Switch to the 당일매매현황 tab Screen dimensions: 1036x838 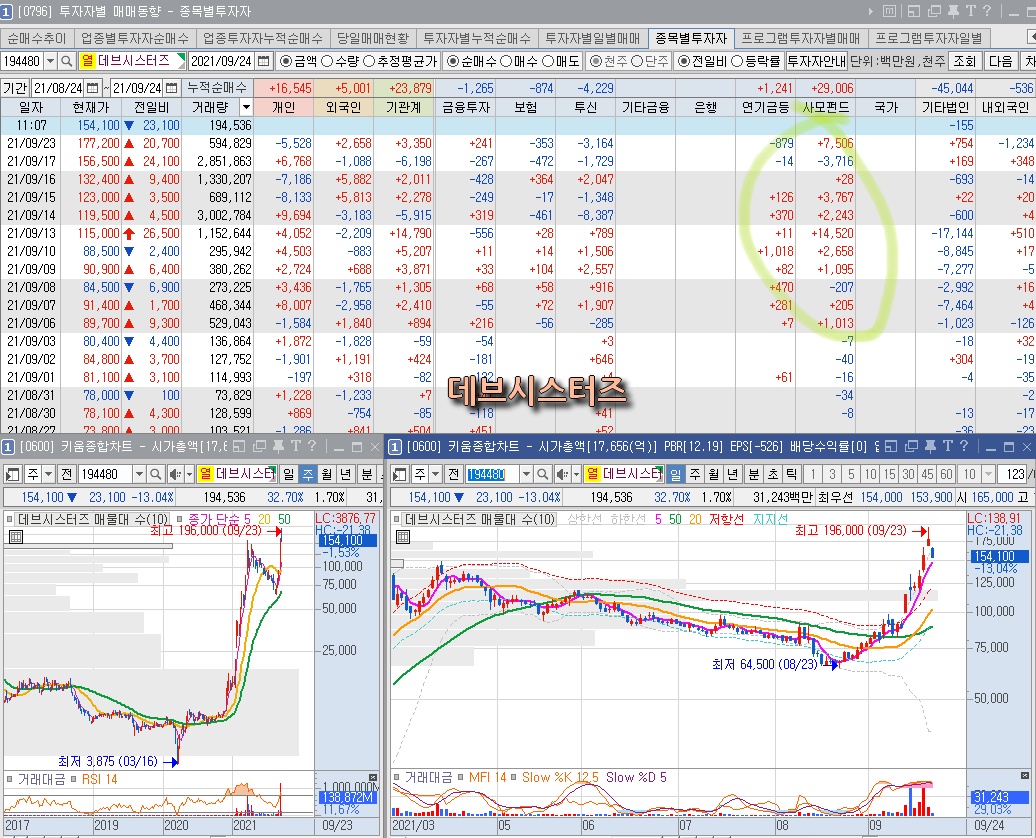[x=373, y=38]
